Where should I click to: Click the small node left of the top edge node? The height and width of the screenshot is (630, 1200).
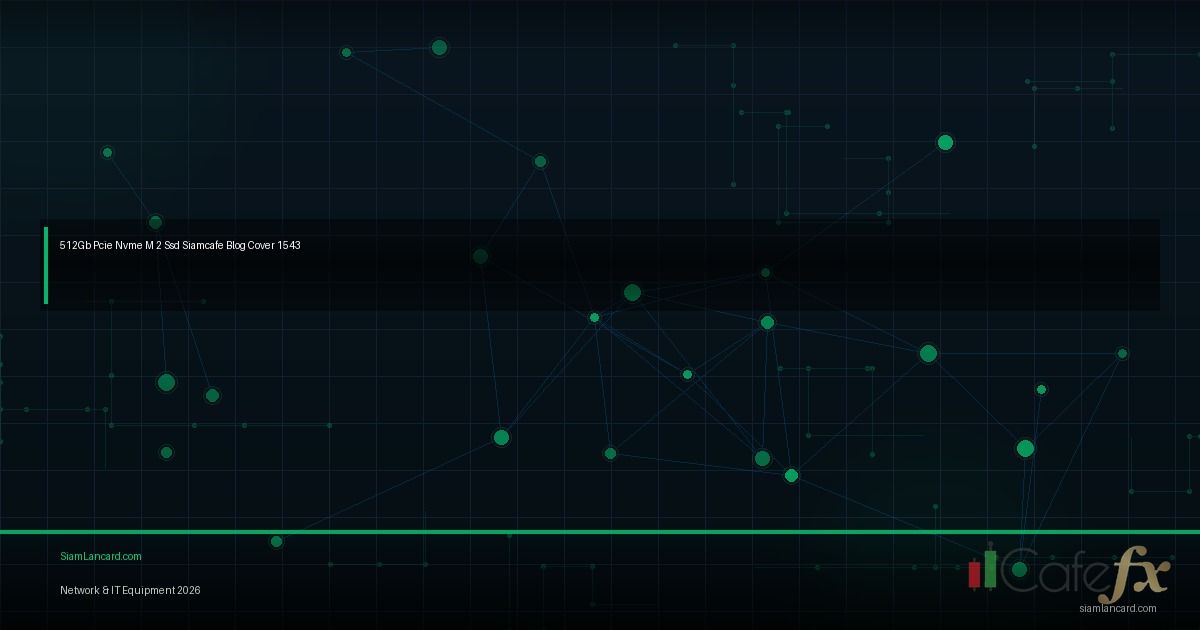tap(346, 52)
